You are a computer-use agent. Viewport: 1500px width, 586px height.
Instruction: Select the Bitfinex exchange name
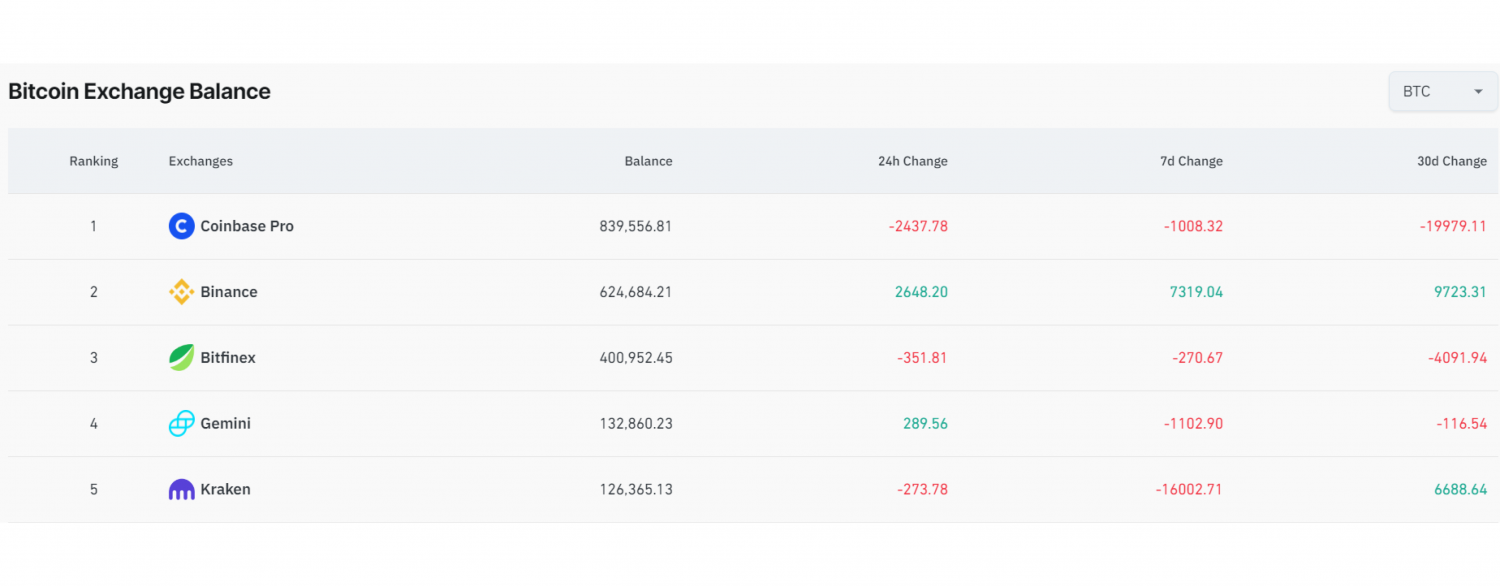tap(228, 358)
